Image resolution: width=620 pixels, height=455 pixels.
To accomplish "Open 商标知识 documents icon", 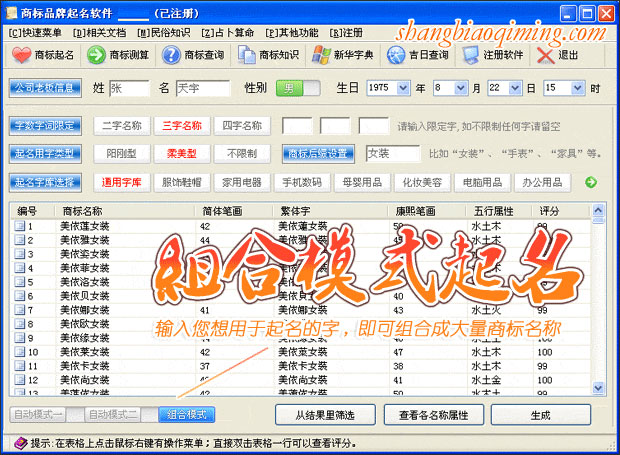I will click(x=246, y=55).
